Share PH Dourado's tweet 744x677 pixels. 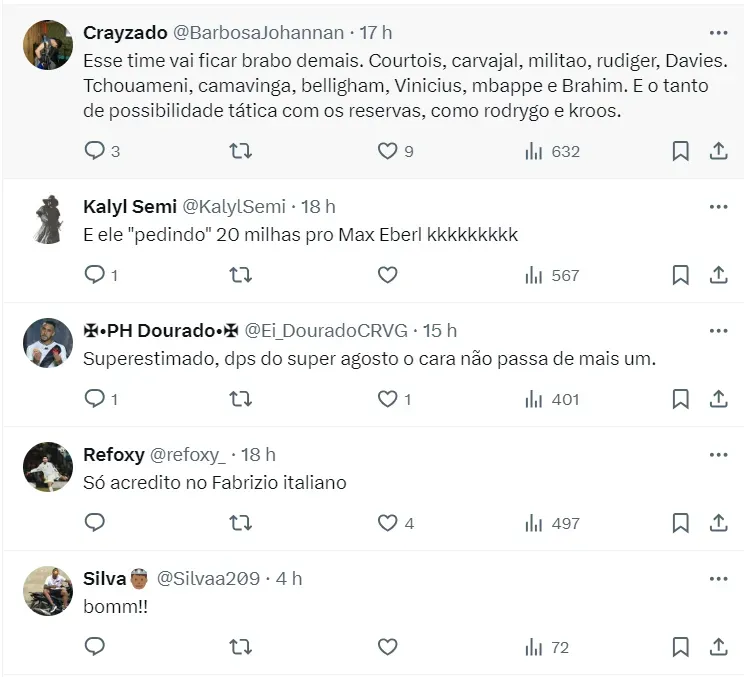point(718,399)
